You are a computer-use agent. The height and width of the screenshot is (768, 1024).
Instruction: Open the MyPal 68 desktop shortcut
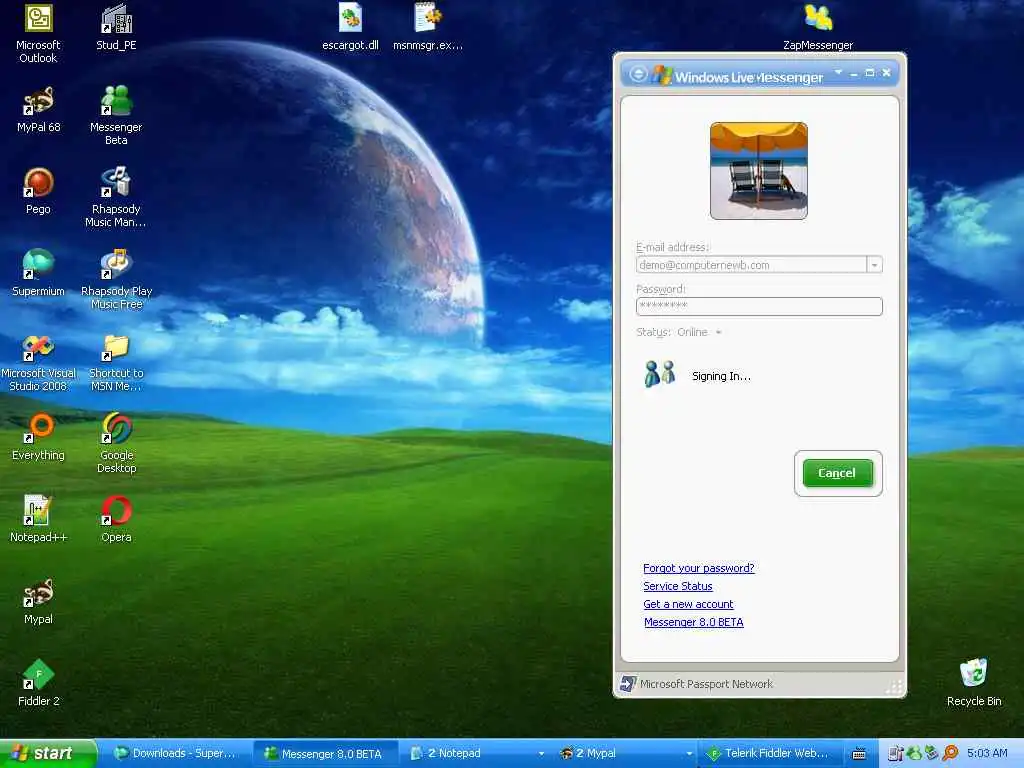[38, 109]
